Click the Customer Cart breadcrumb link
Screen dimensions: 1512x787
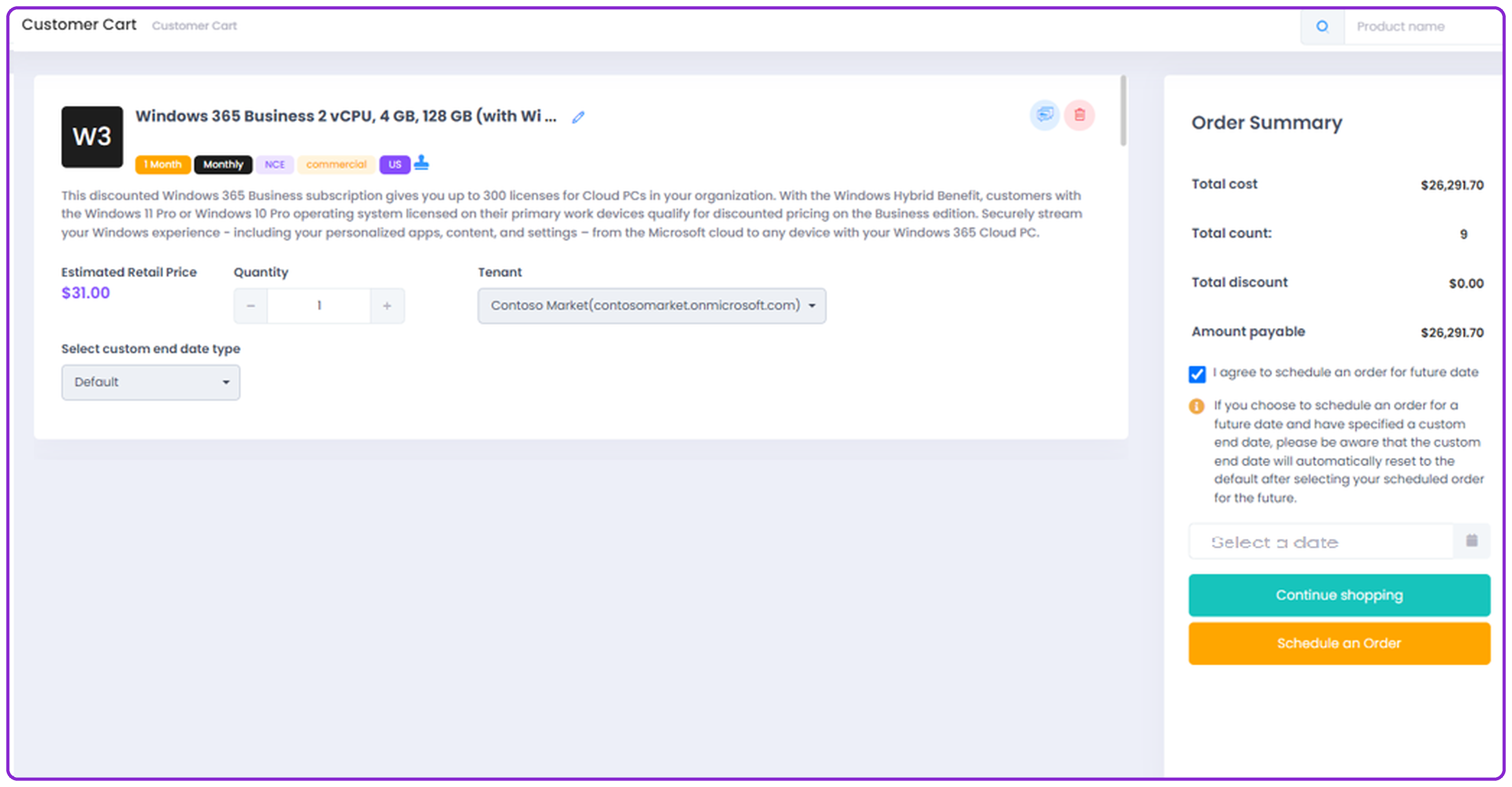coord(194,26)
